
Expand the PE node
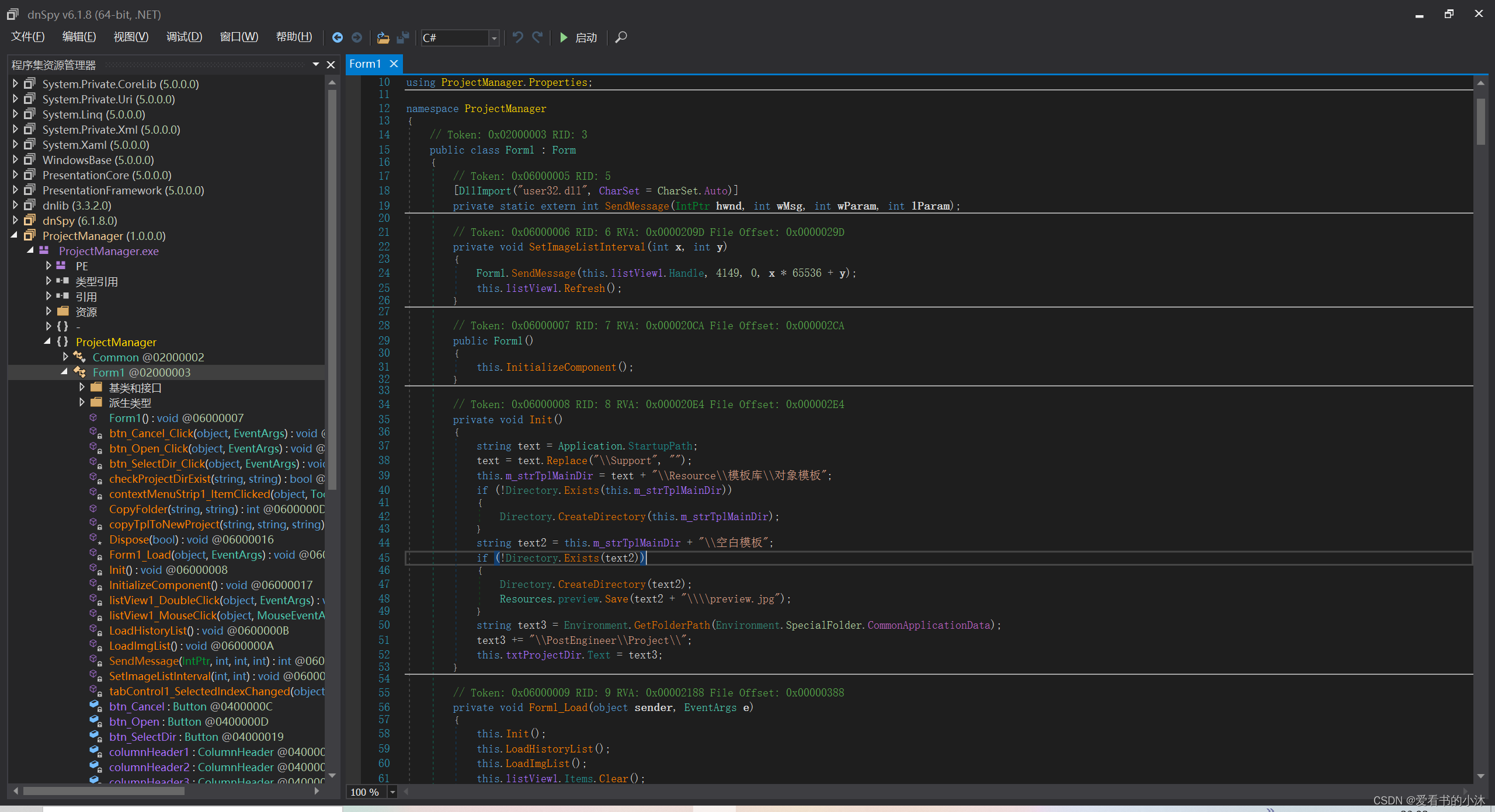click(48, 266)
